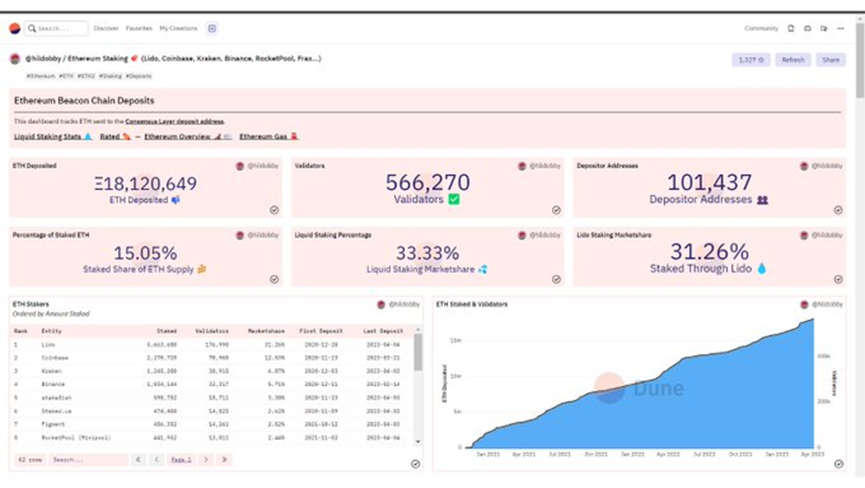Click the author avatar on the ETH Deposited card

click(240, 166)
